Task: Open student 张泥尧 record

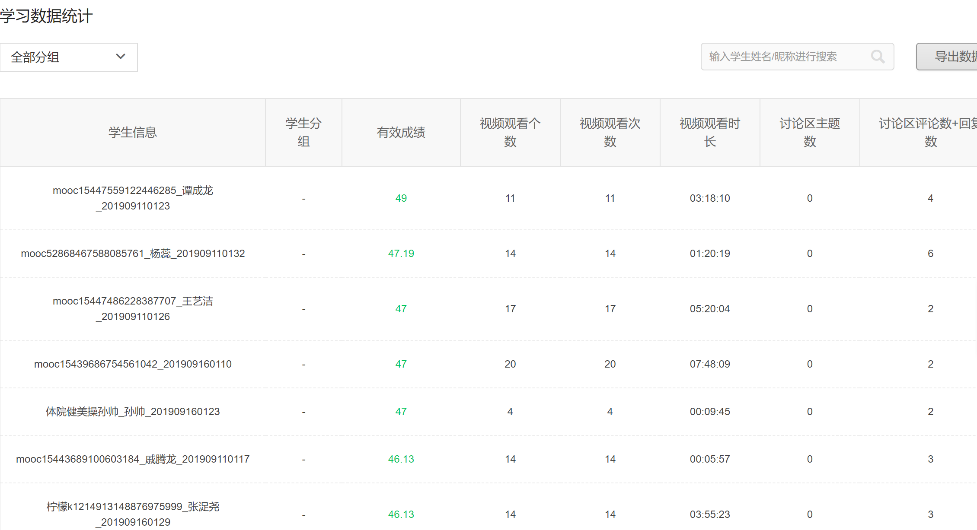Action: [x=133, y=514]
